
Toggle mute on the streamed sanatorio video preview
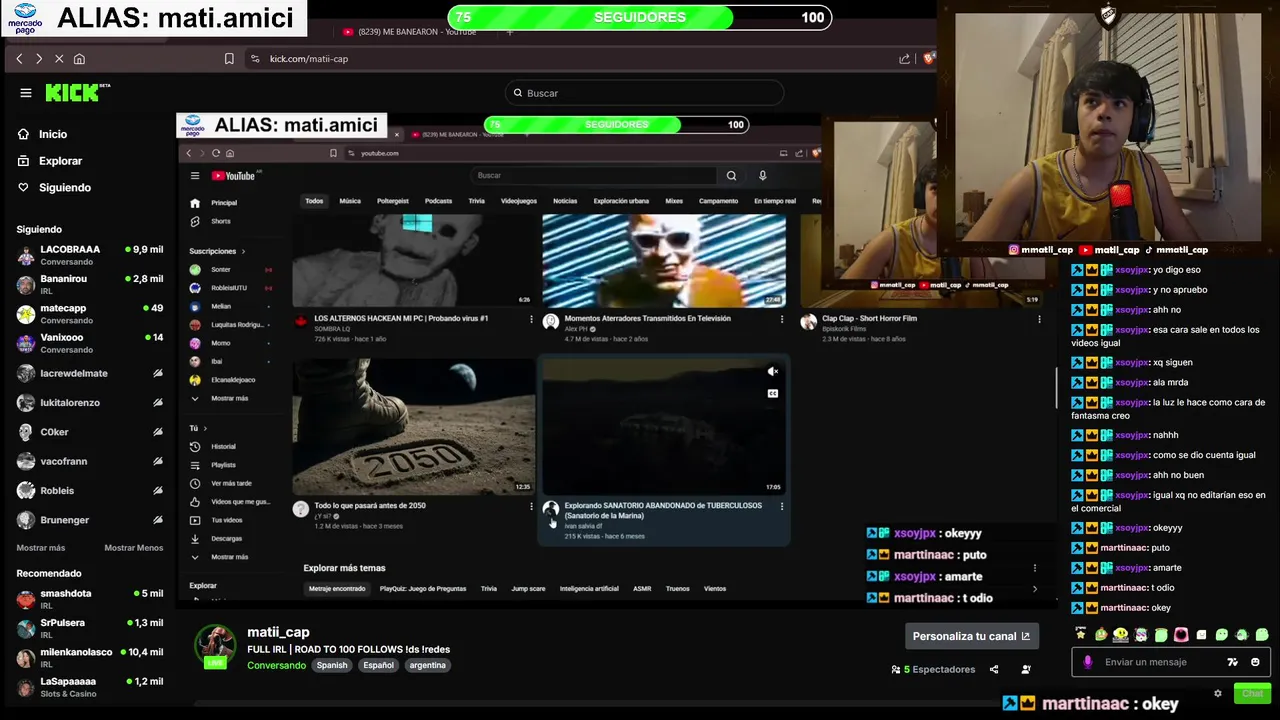pos(772,372)
